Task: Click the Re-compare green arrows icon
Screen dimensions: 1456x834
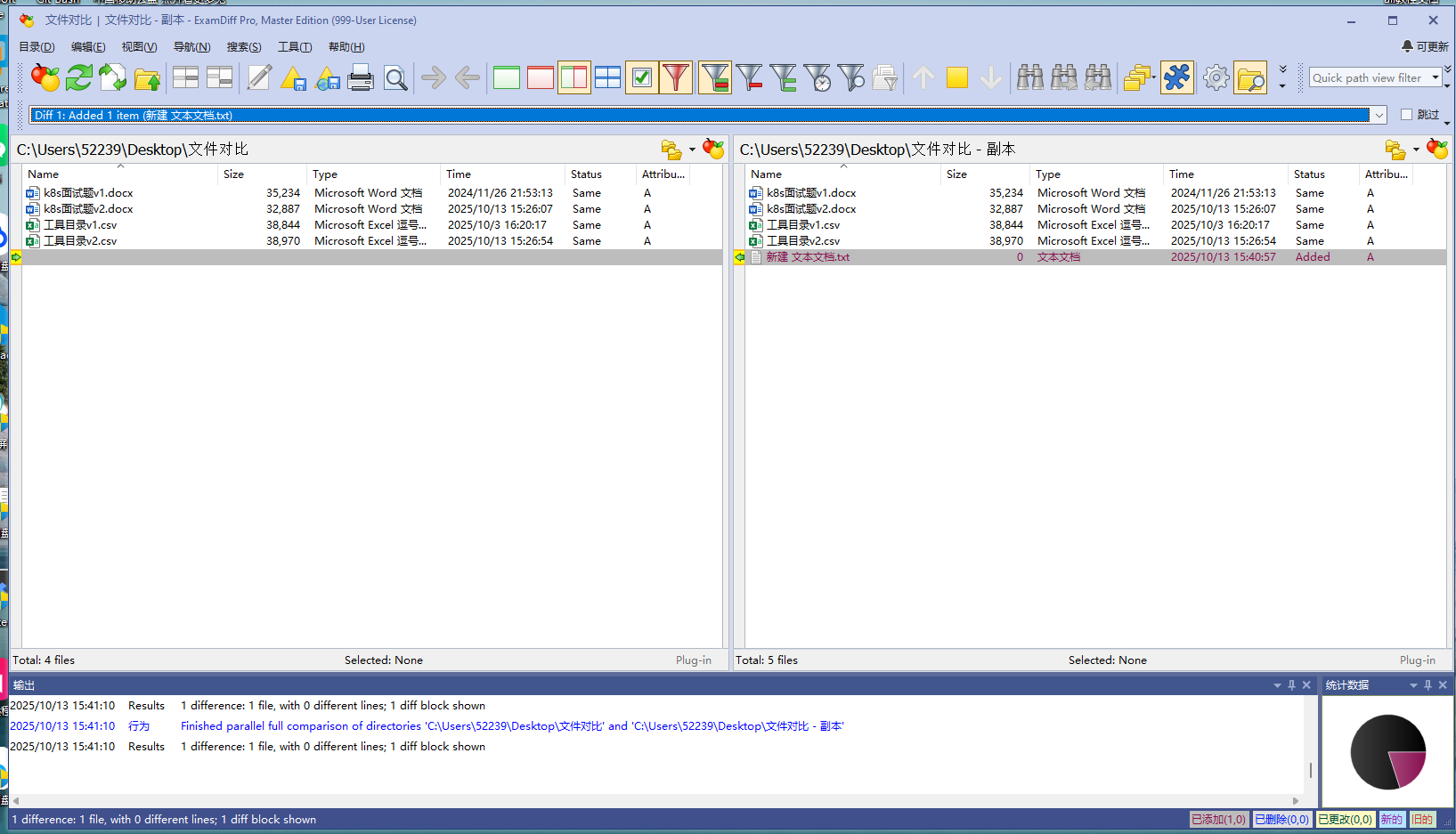Action: coord(79,78)
